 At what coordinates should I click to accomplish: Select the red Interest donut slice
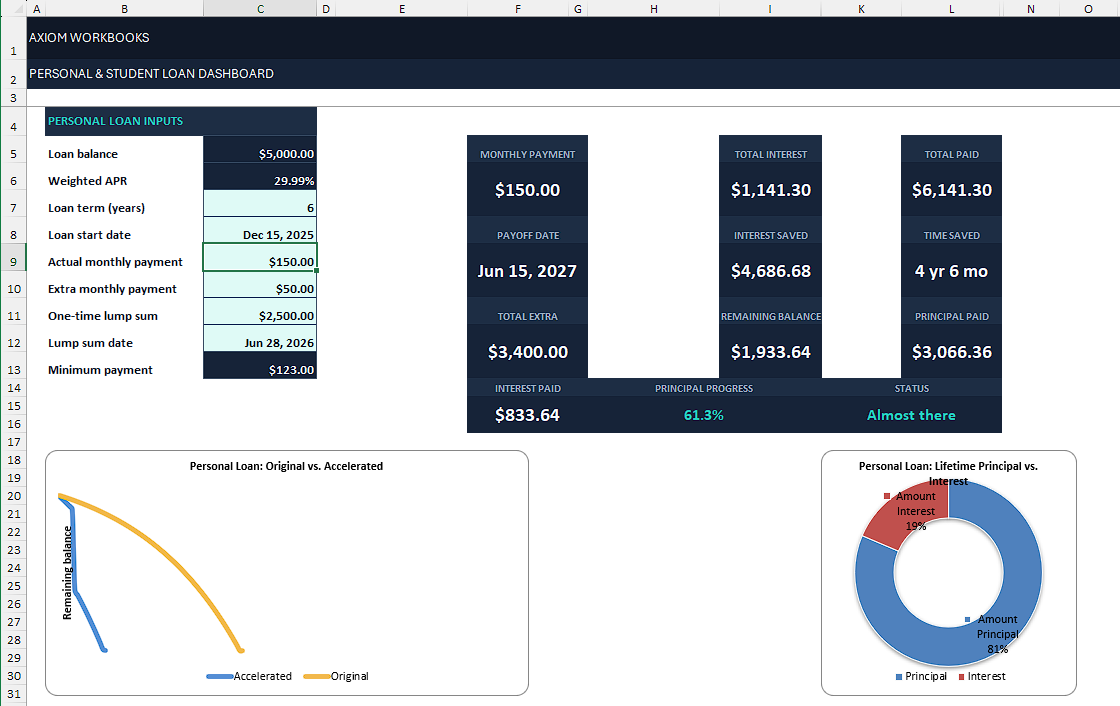[904, 513]
